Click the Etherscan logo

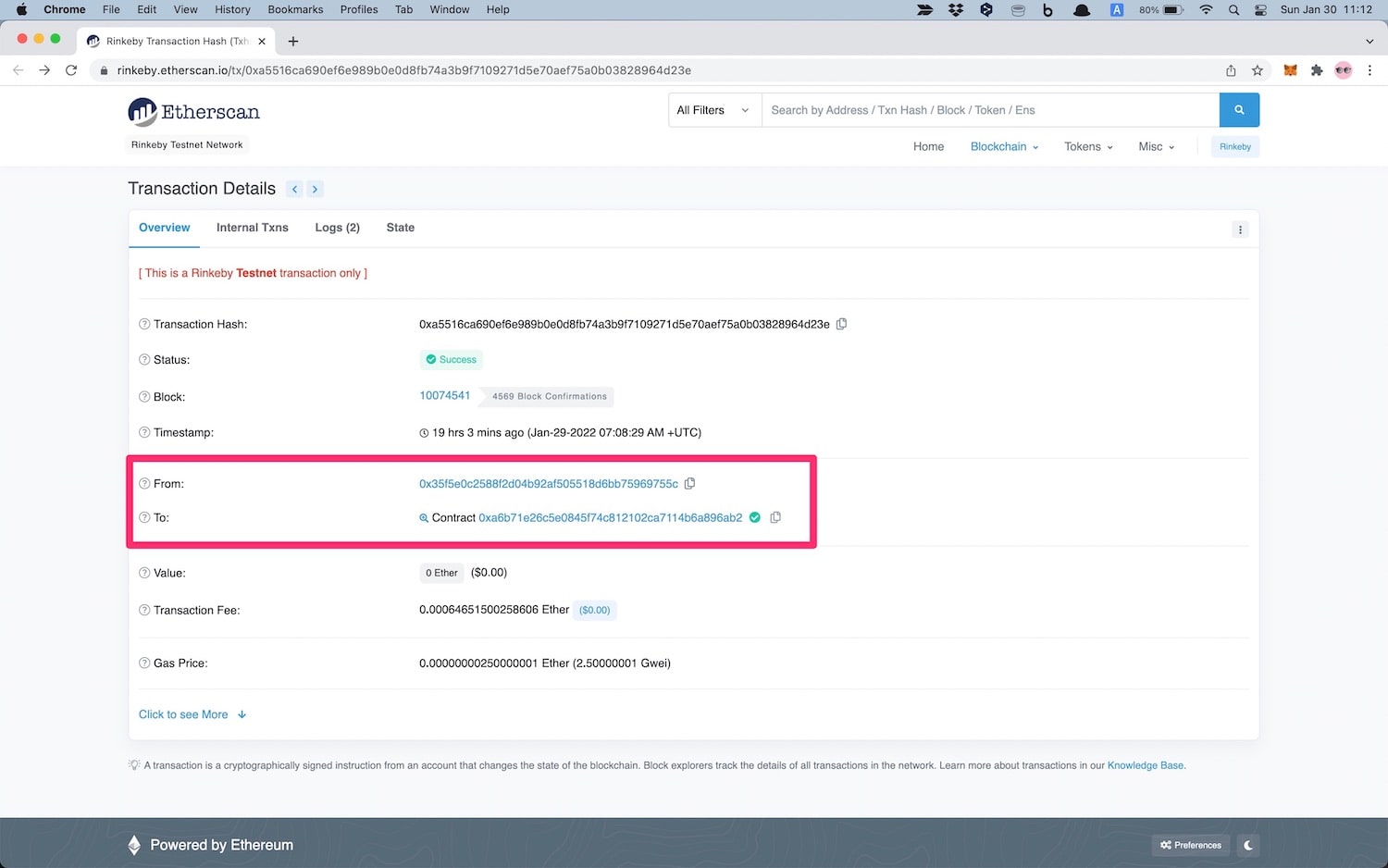pos(194,112)
